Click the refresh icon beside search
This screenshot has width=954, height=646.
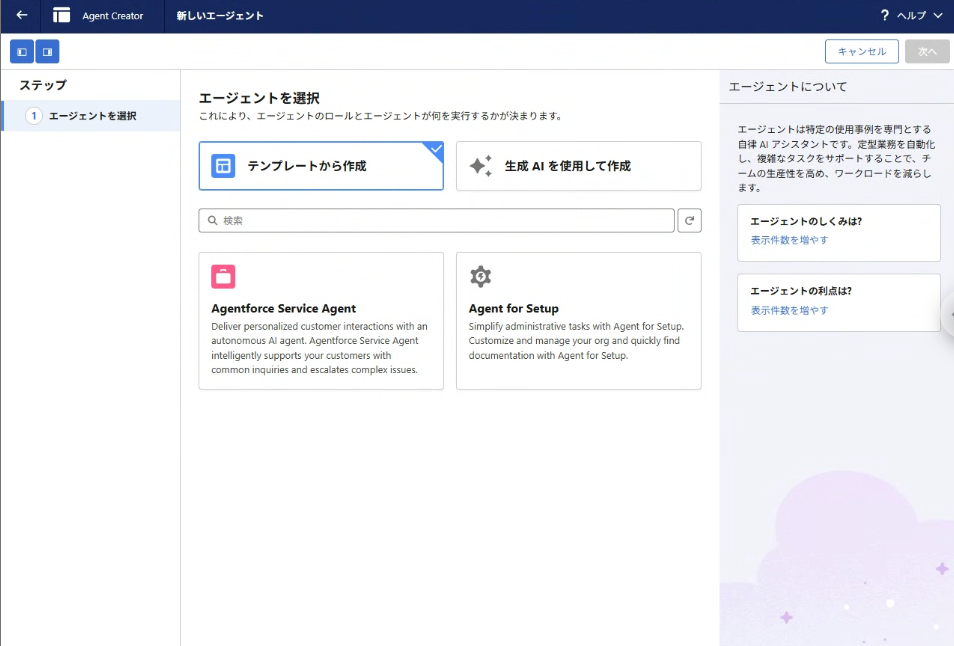[x=689, y=220]
